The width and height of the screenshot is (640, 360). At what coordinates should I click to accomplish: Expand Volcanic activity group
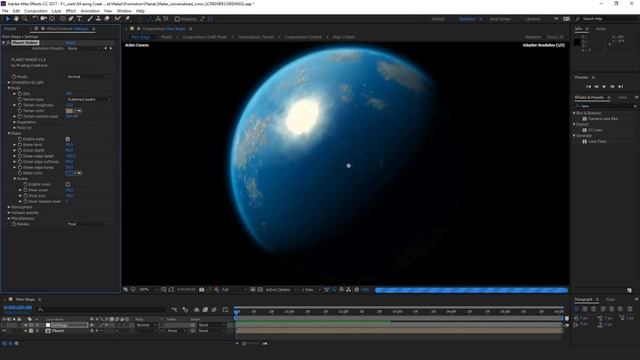pyautogui.click(x=9, y=213)
